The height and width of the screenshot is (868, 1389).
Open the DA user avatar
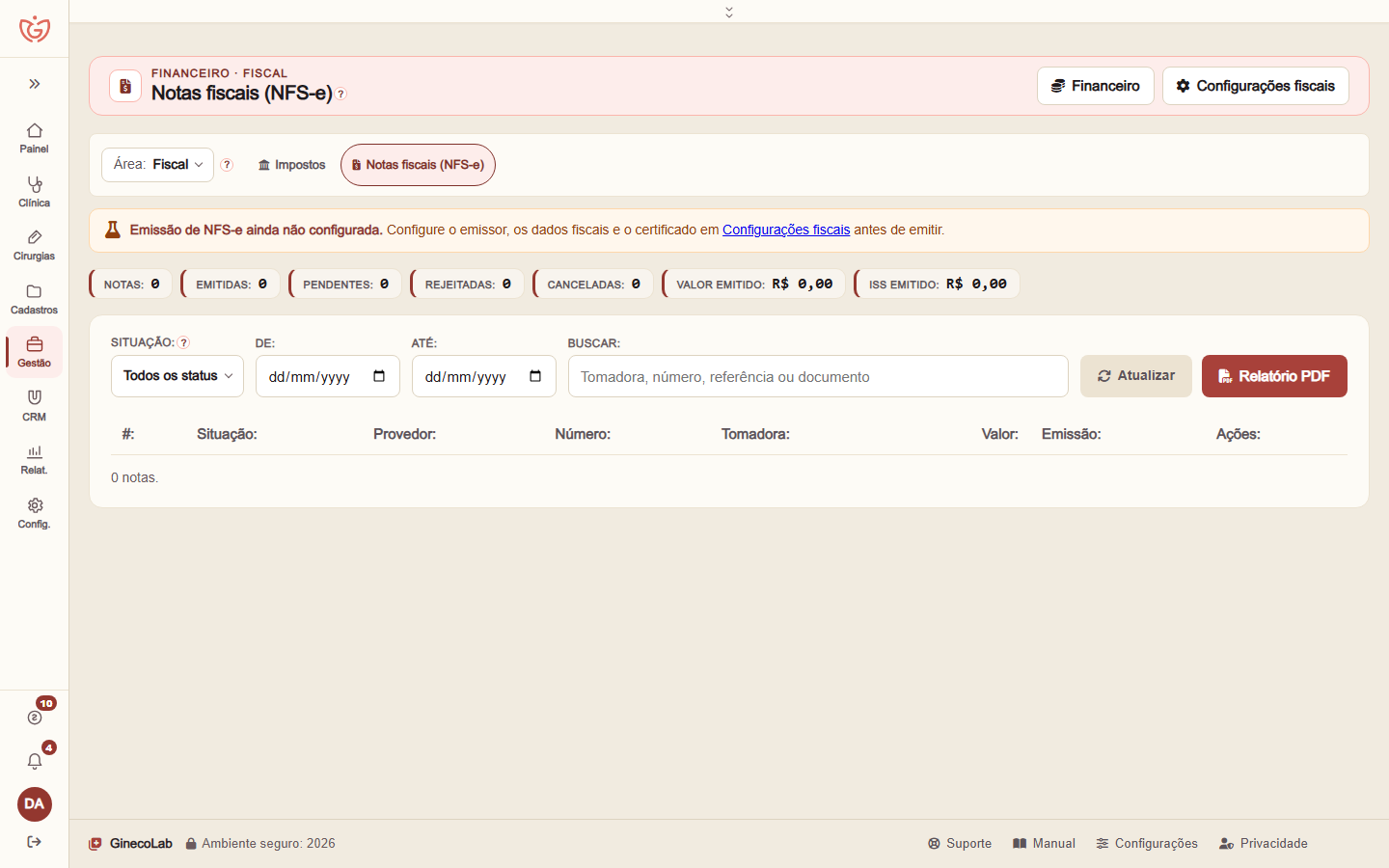point(35,804)
